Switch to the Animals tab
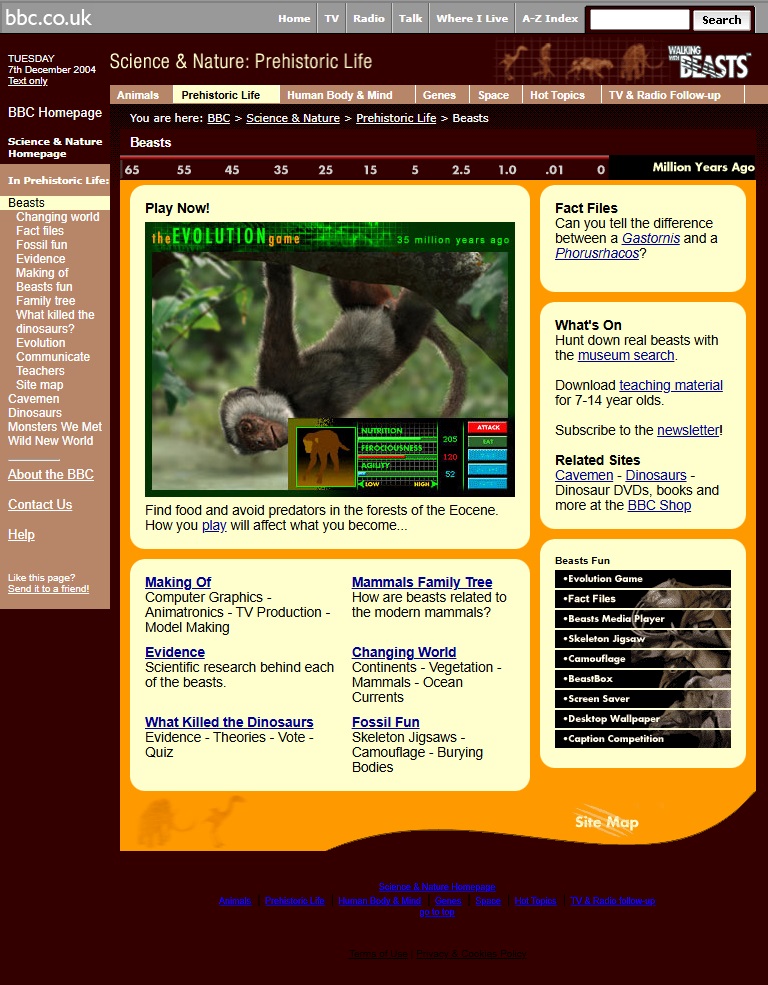 pos(138,95)
